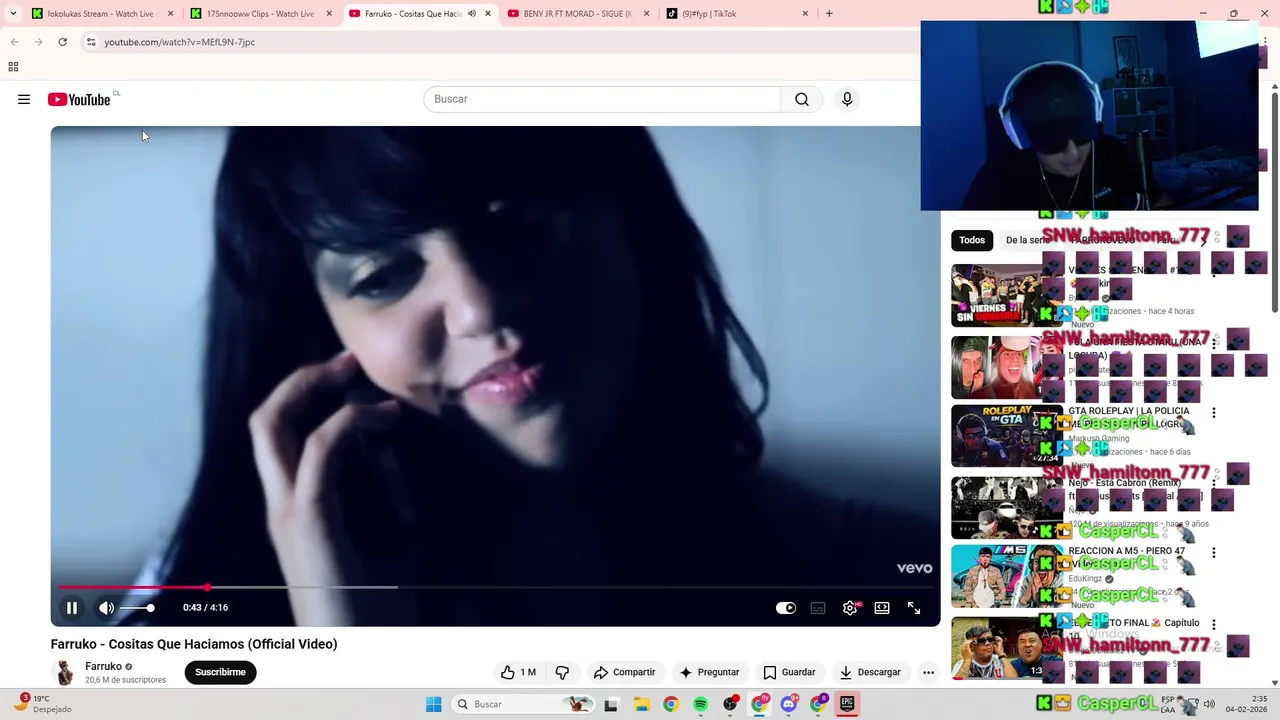Go to the YouTube home logo
The width and height of the screenshot is (1280, 720).
click(x=79, y=99)
